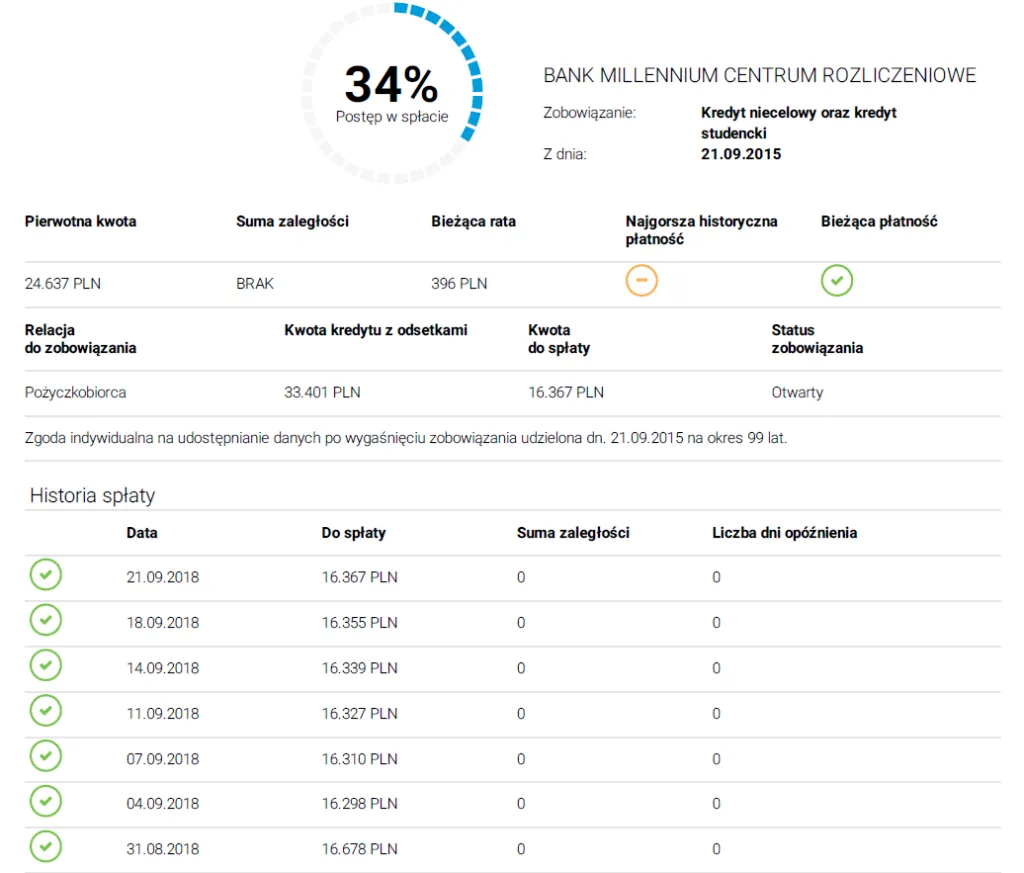Click the date cell 11.09.2018
The width and height of the screenshot is (1024, 873).
(163, 714)
